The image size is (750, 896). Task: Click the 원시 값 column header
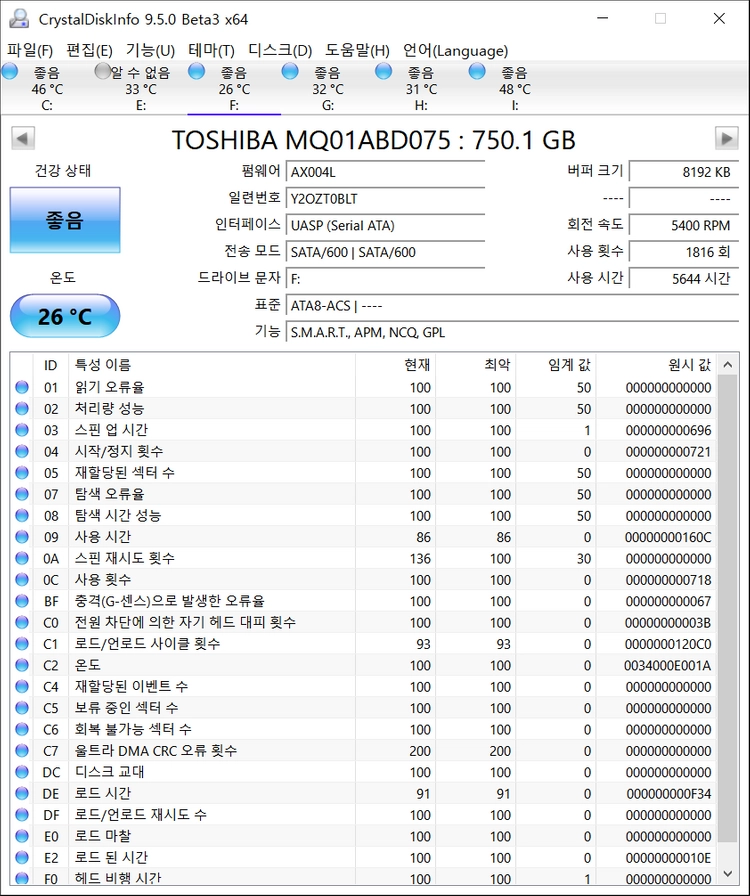tap(656, 365)
